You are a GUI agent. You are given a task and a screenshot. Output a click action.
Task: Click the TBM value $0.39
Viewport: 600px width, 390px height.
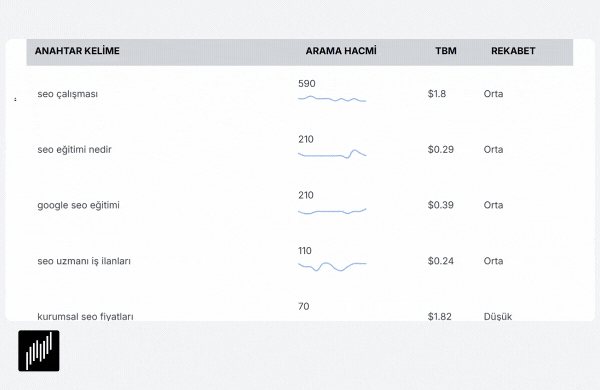pyautogui.click(x=441, y=205)
